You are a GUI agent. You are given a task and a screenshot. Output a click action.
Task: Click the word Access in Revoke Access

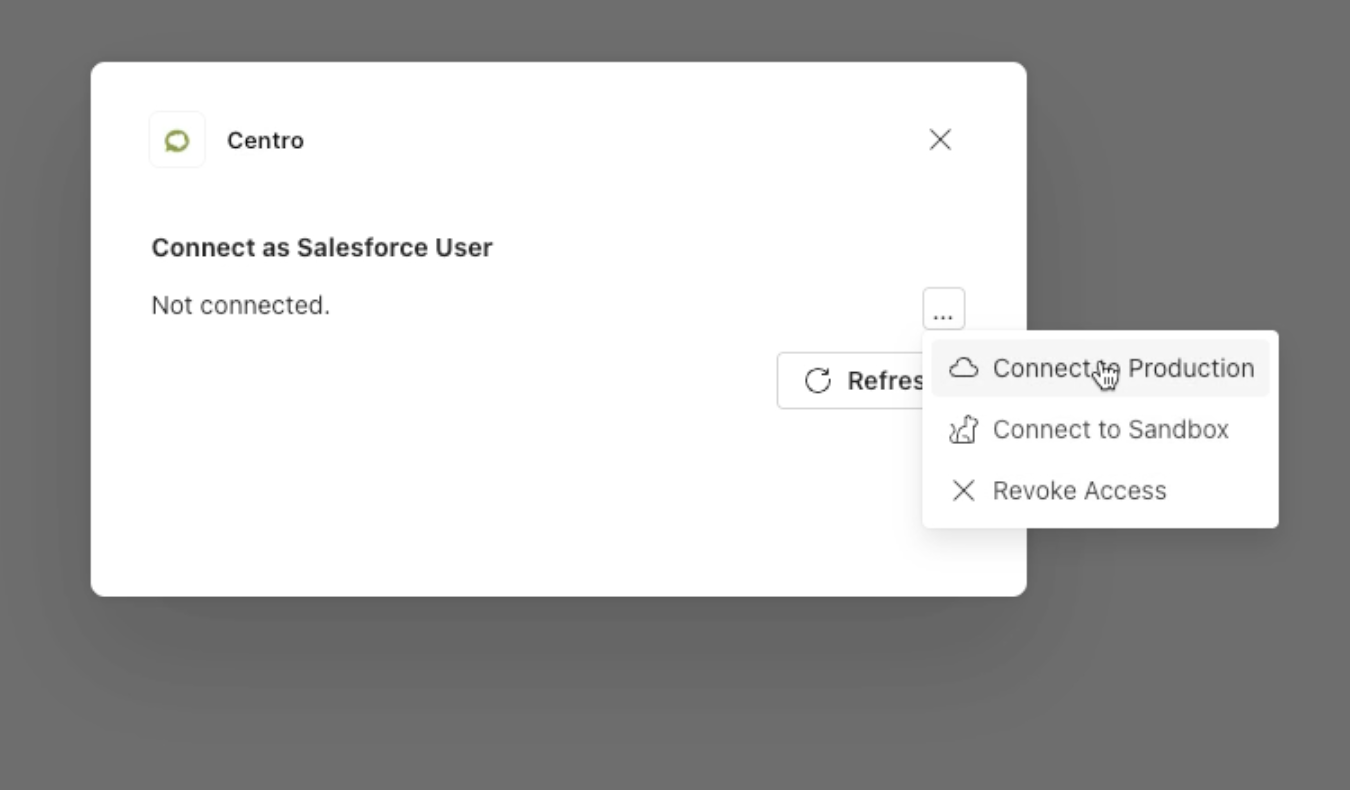click(1127, 491)
